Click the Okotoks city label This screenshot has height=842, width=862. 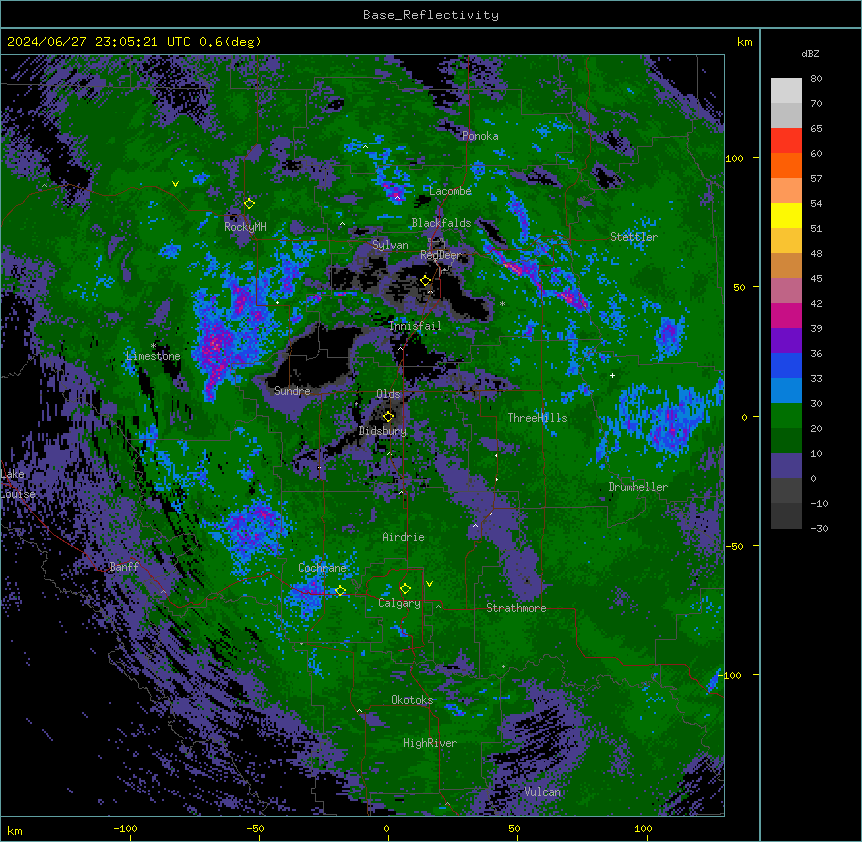tap(412, 700)
